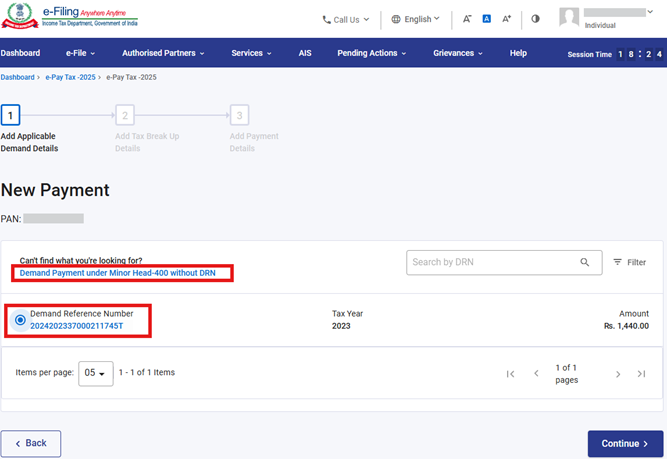Screen dimensions: 667x459
Task: Open the AIS menu item
Action: (305, 53)
